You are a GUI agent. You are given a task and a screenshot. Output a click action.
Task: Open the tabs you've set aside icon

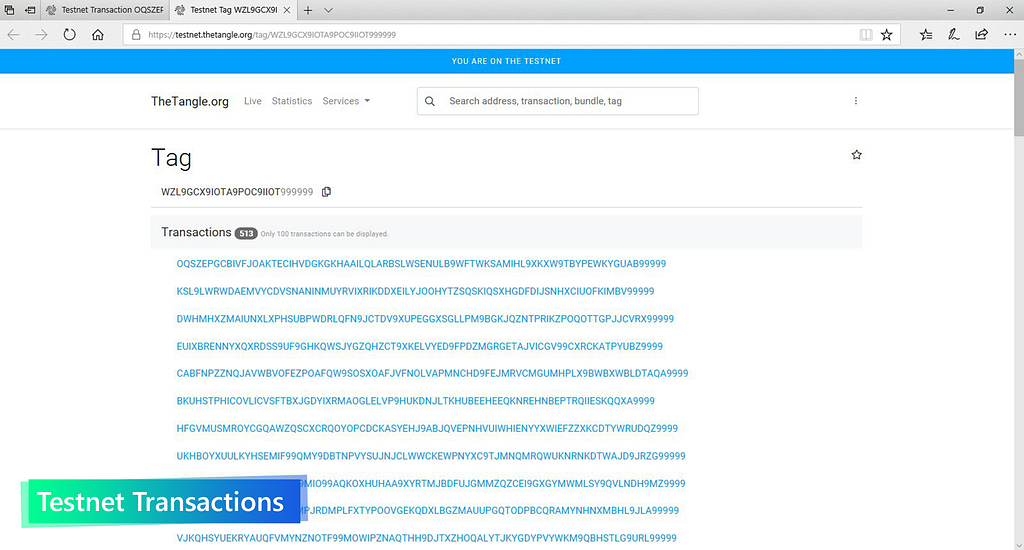[x=9, y=10]
